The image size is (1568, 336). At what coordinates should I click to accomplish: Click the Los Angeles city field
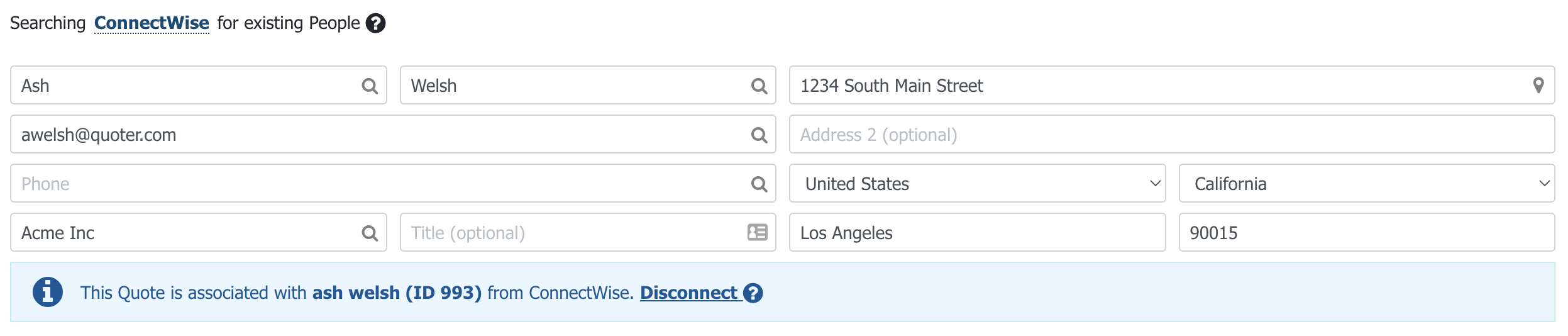pos(976,233)
